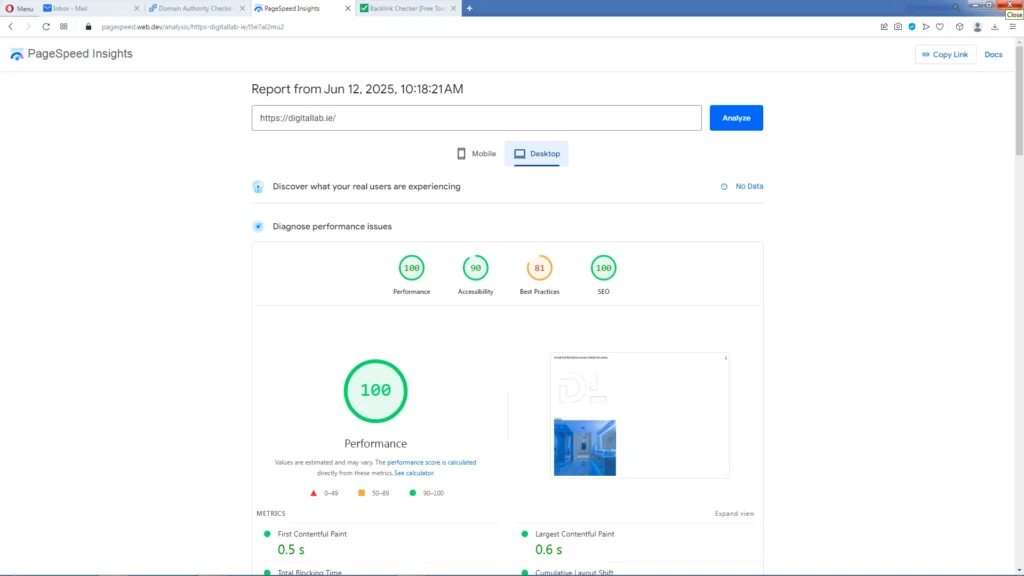The width and height of the screenshot is (1024, 576).
Task: Open the Easy Setup sliders icon
Action: click(x=1013, y=27)
